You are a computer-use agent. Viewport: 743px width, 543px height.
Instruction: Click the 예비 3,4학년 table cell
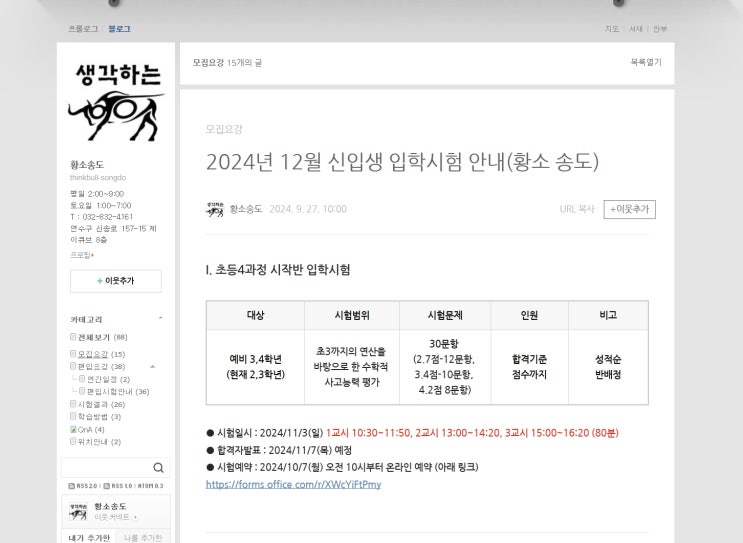(255, 367)
